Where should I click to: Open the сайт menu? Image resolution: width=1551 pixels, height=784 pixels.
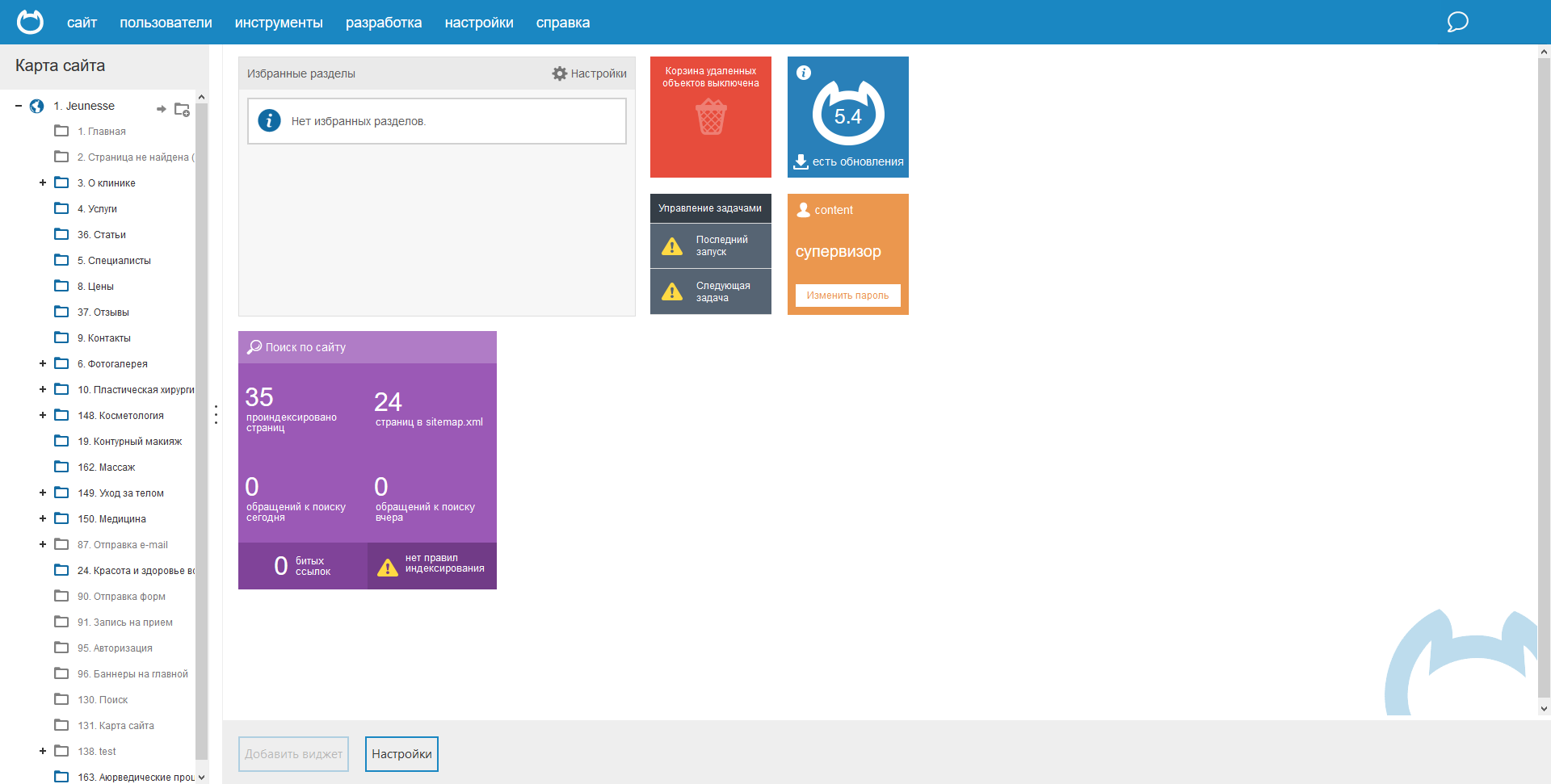82,23
